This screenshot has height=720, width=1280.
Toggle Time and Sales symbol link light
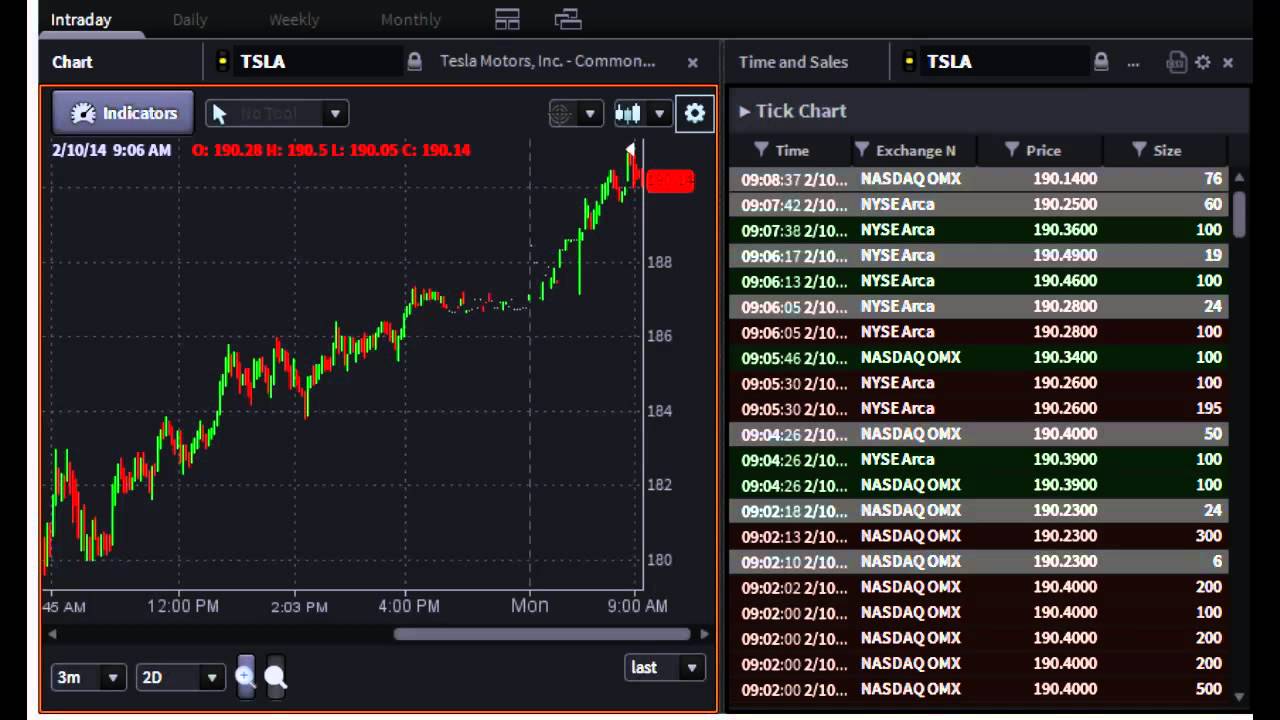909,62
